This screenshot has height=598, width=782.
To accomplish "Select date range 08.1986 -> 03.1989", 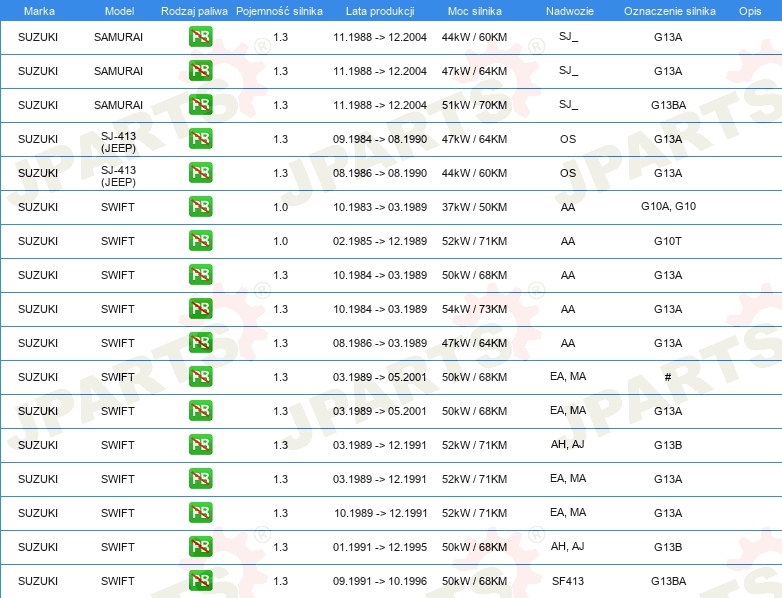I will pos(380,343).
